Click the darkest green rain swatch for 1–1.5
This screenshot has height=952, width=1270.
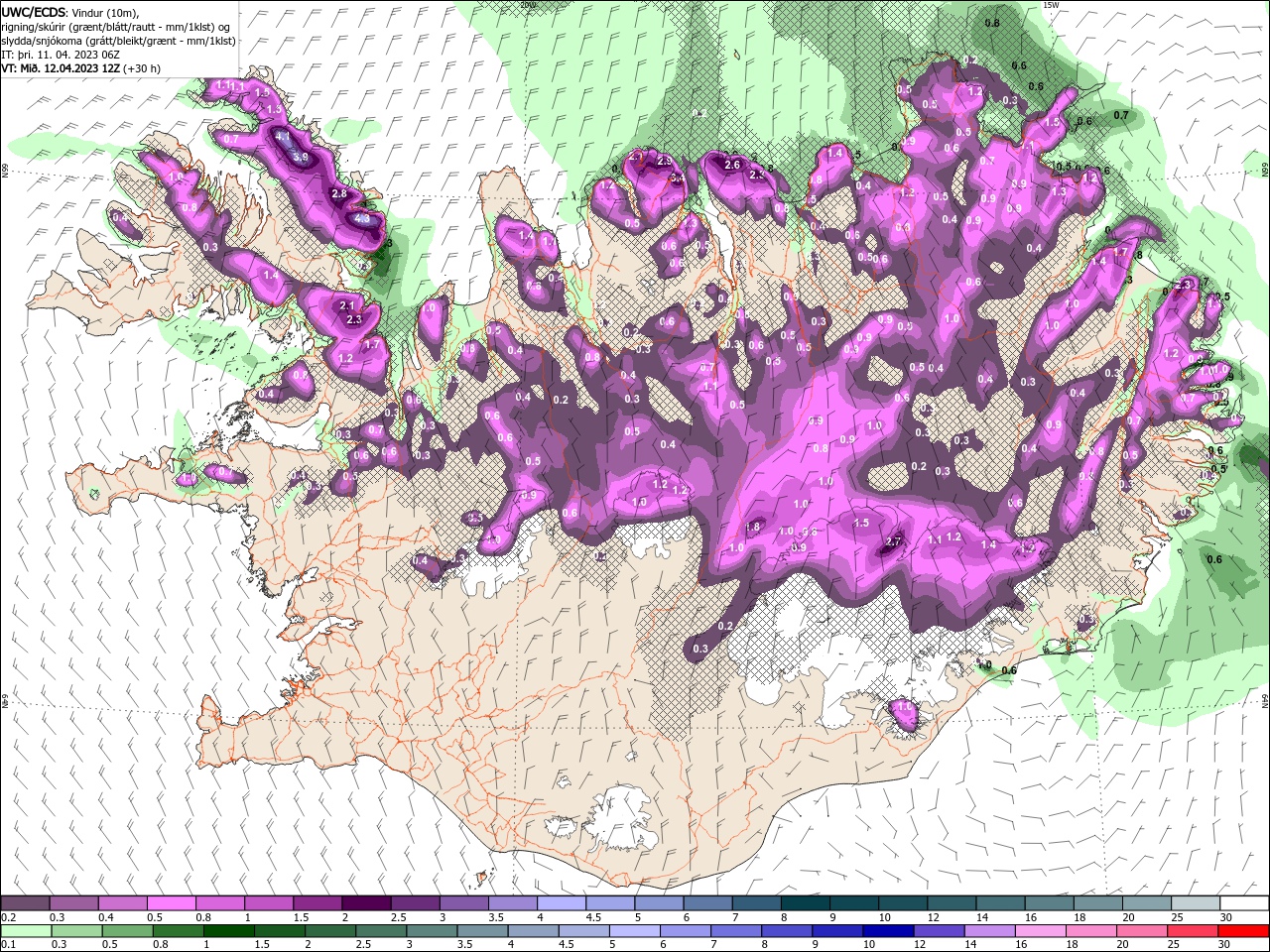pos(228,931)
